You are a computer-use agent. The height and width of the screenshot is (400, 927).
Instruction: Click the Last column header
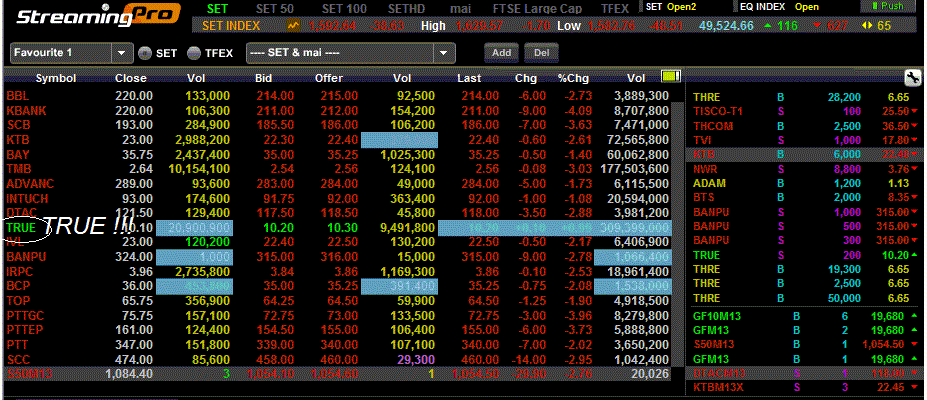pos(469,78)
